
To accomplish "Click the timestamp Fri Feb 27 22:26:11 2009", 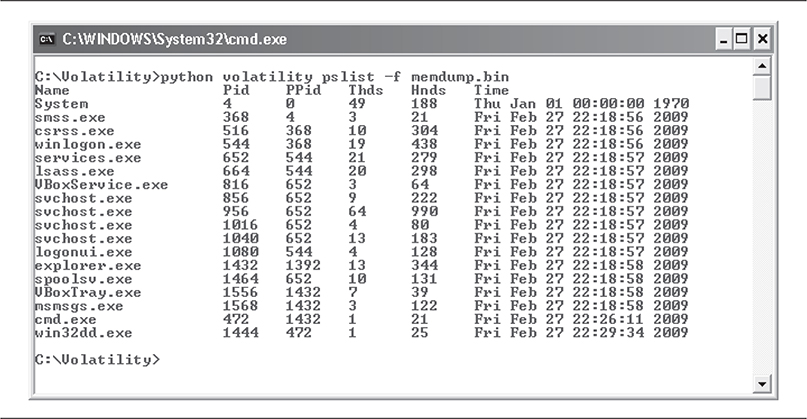I will coord(581,319).
